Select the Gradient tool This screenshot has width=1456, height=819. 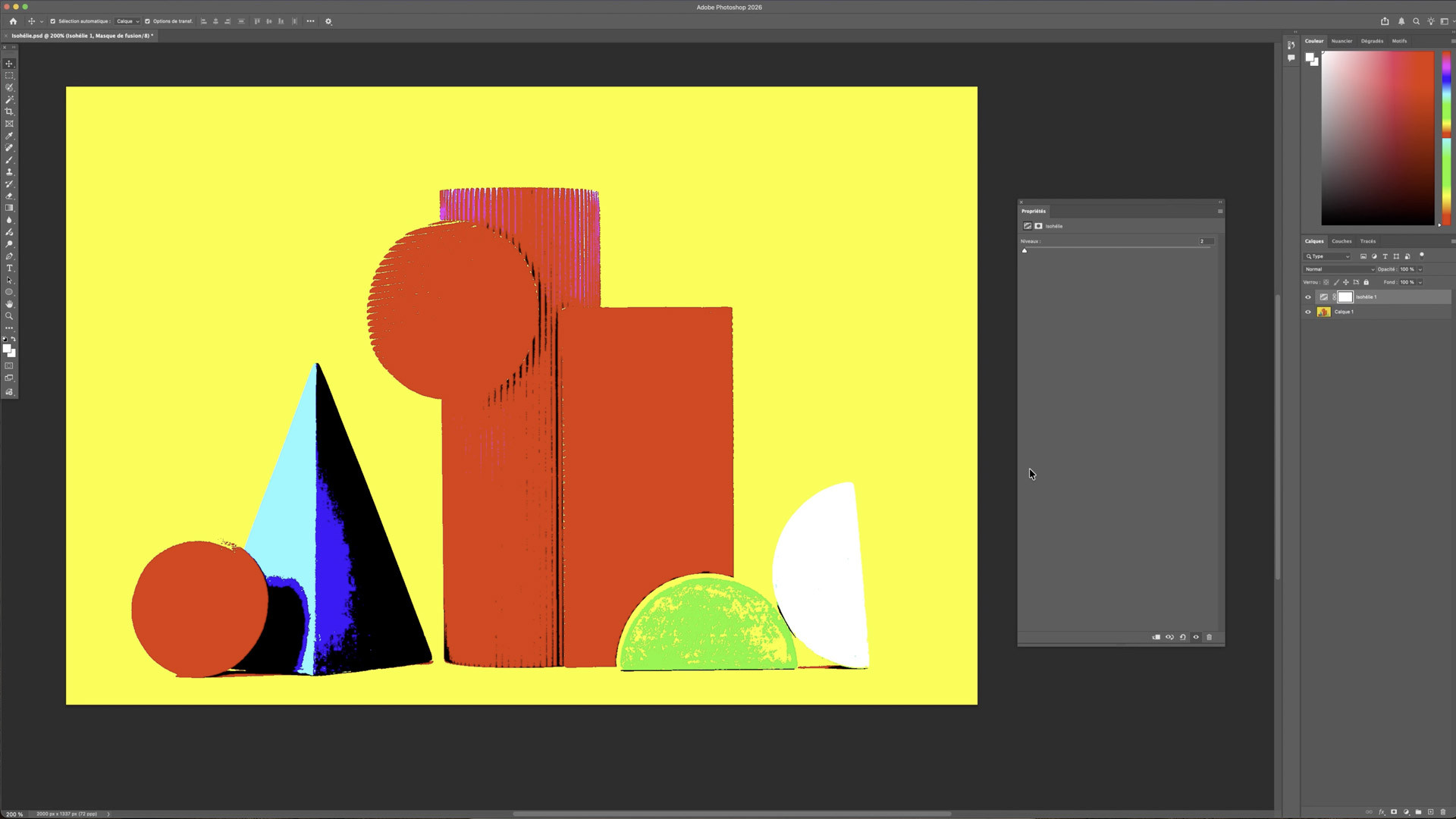[9, 208]
